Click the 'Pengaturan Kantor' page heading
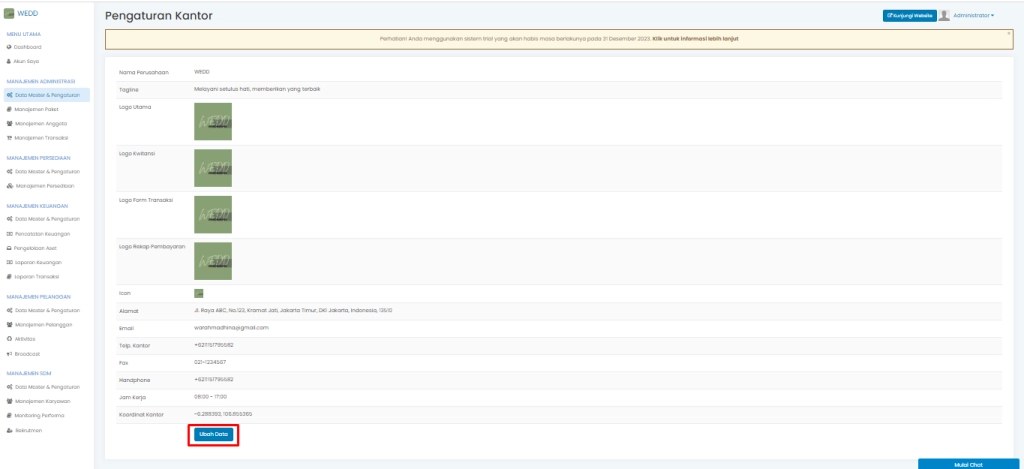Image resolution: width=1024 pixels, height=469 pixels. pyautogui.click(x=159, y=16)
